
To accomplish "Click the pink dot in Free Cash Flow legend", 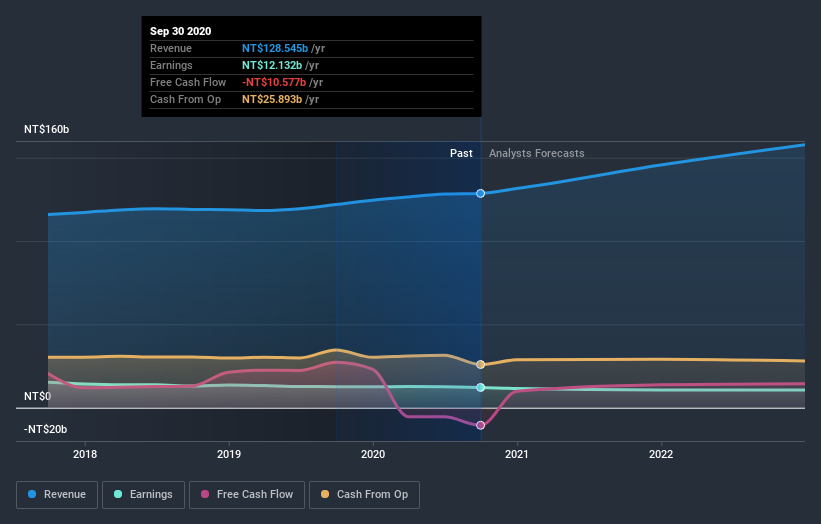I will (205, 494).
